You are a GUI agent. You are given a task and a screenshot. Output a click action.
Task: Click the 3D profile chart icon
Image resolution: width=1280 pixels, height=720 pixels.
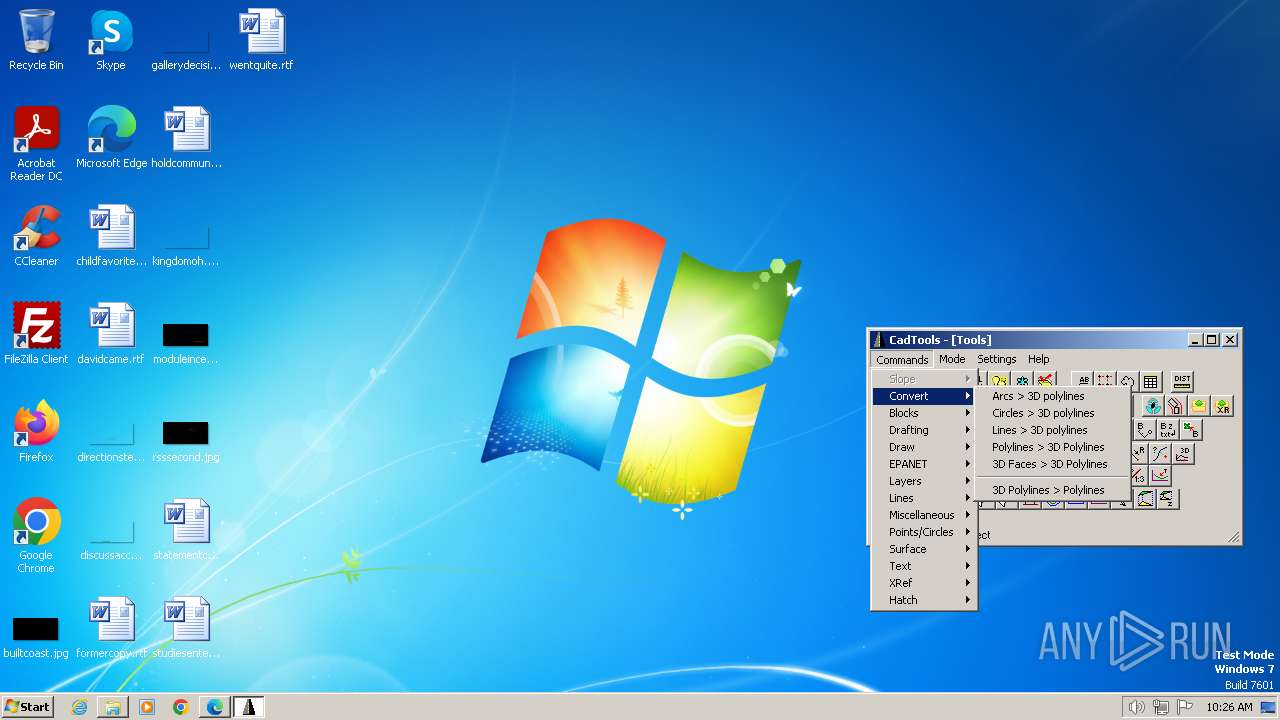point(1183,453)
